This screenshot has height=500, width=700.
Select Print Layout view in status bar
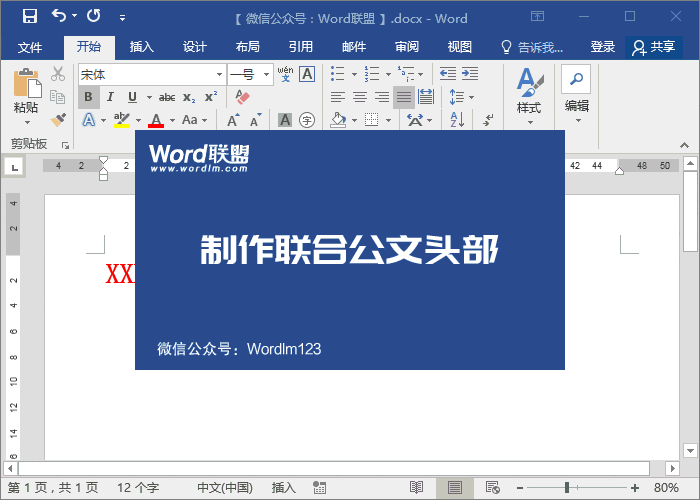pos(454,488)
